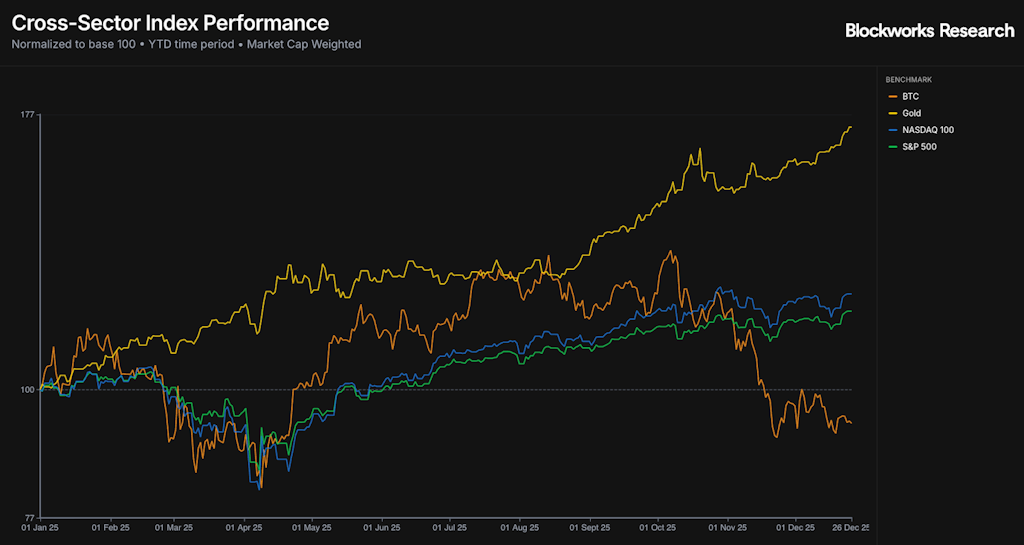The height and width of the screenshot is (545, 1024).
Task: Click the green S&P 500 legend marker
Action: [892, 147]
